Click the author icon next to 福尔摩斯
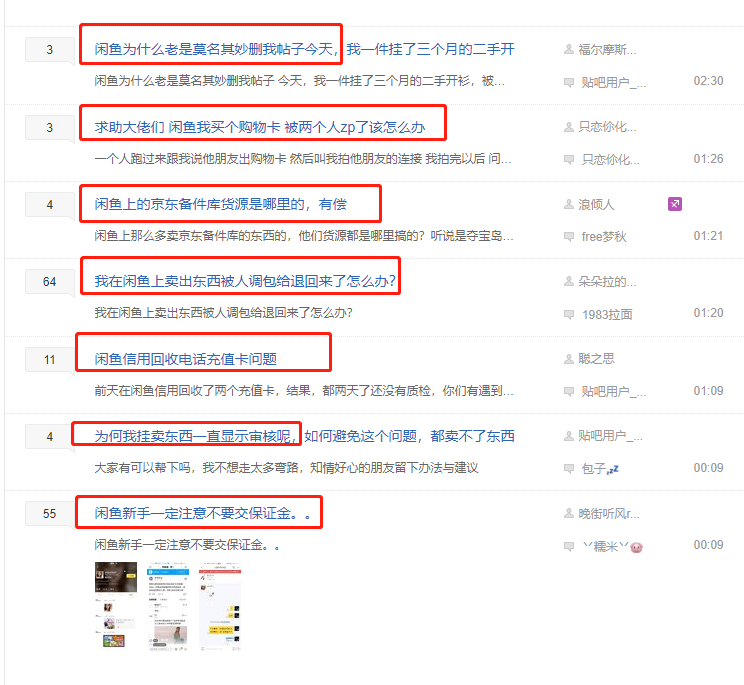 coord(569,49)
